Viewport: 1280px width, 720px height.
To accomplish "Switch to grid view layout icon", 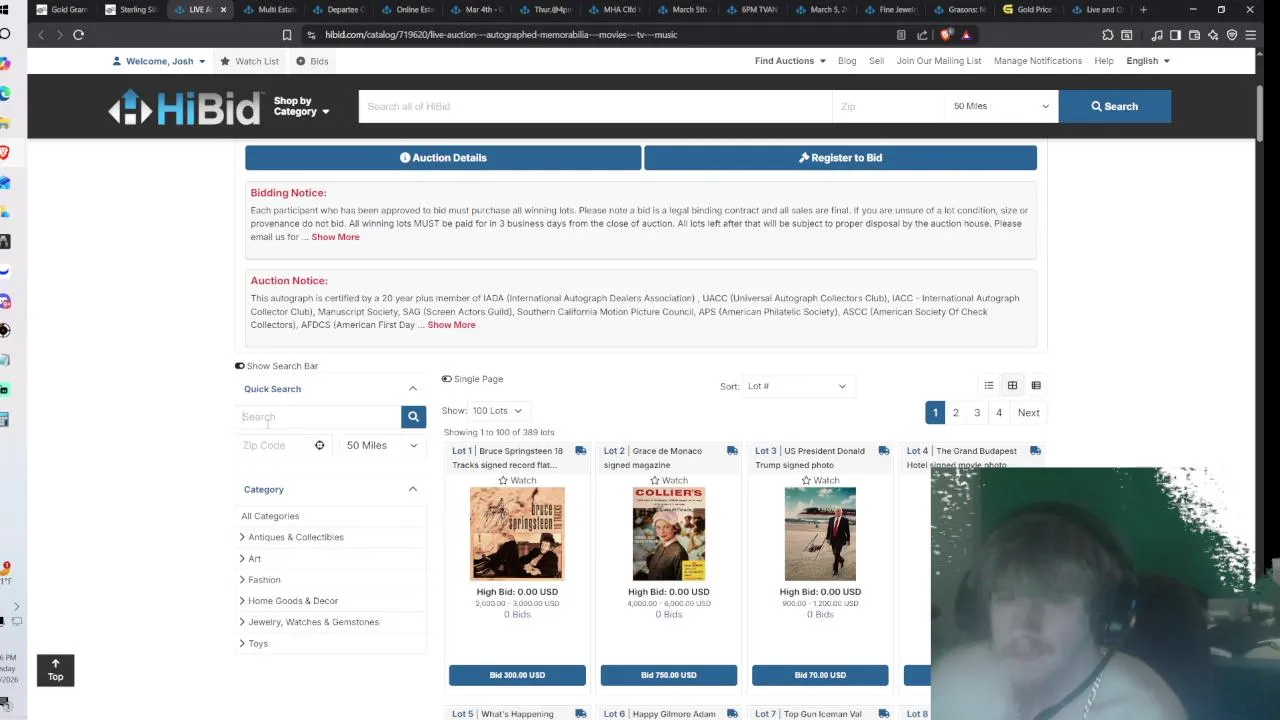I will coord(1012,385).
